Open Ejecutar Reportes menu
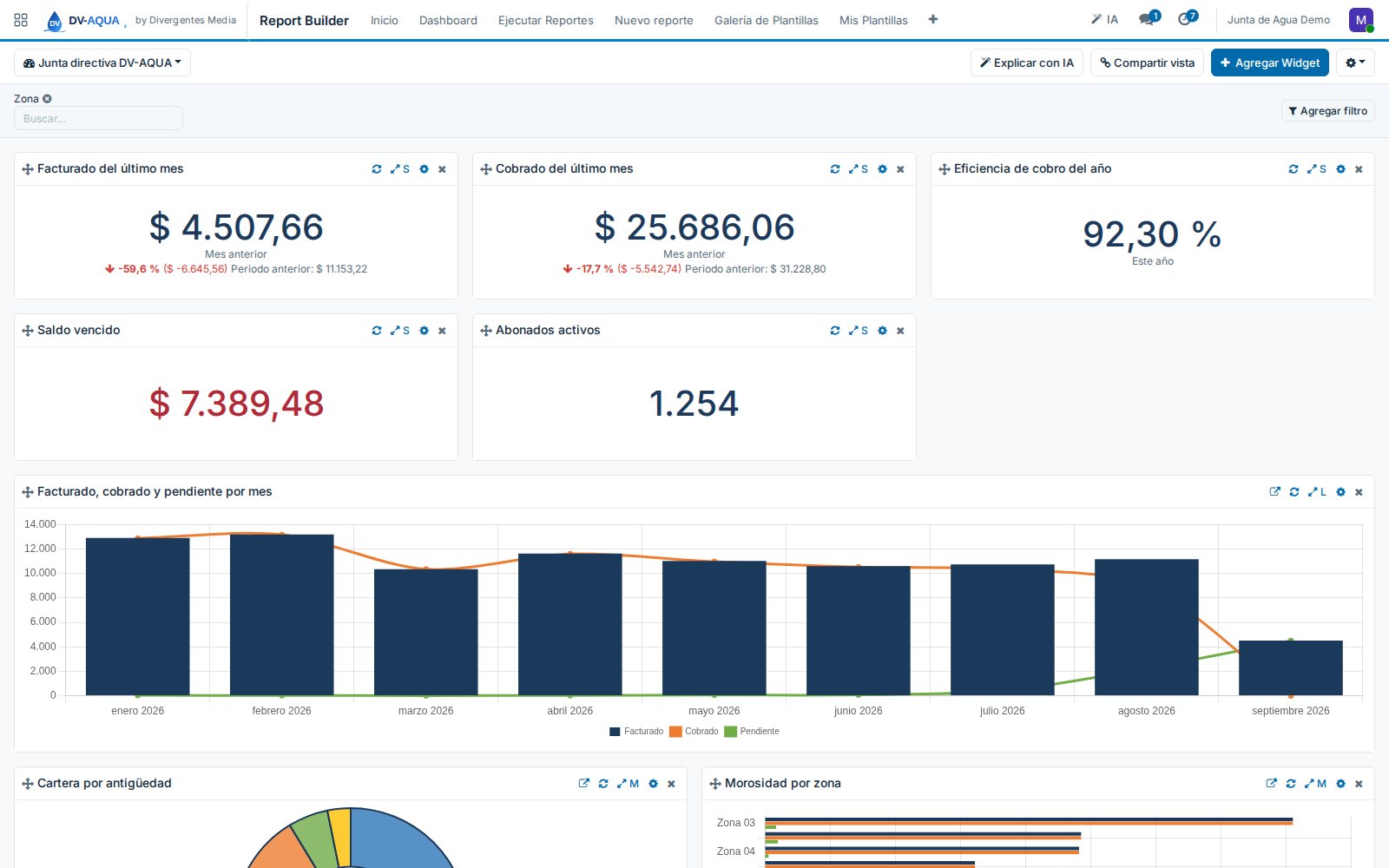1389x868 pixels. [x=546, y=20]
